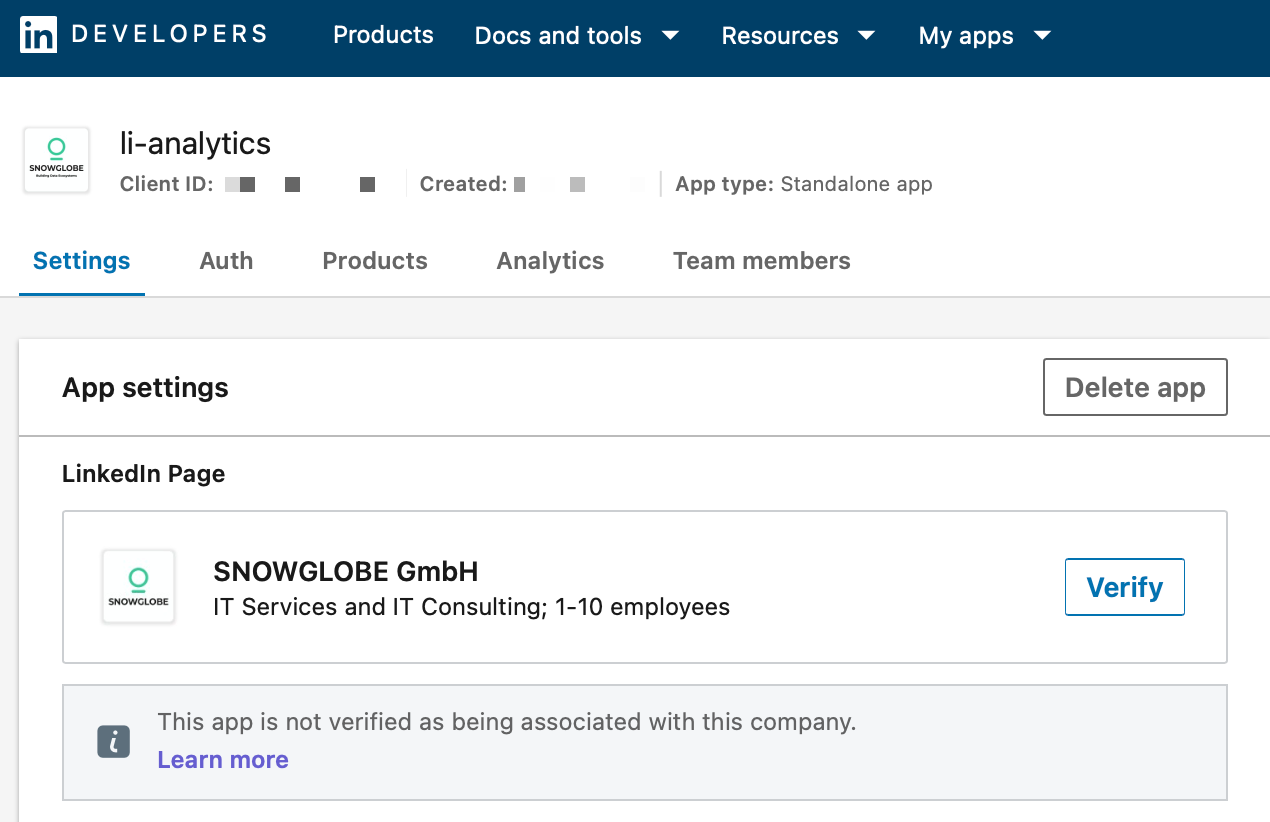The height and width of the screenshot is (822, 1270).
Task: Click the li-analytics Snowglobe app logo
Action: click(56, 160)
